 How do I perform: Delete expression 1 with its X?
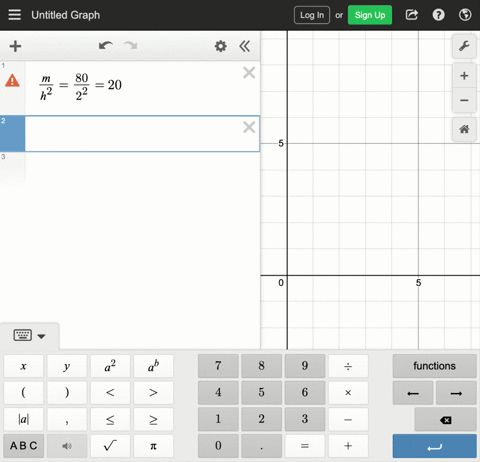click(x=249, y=72)
